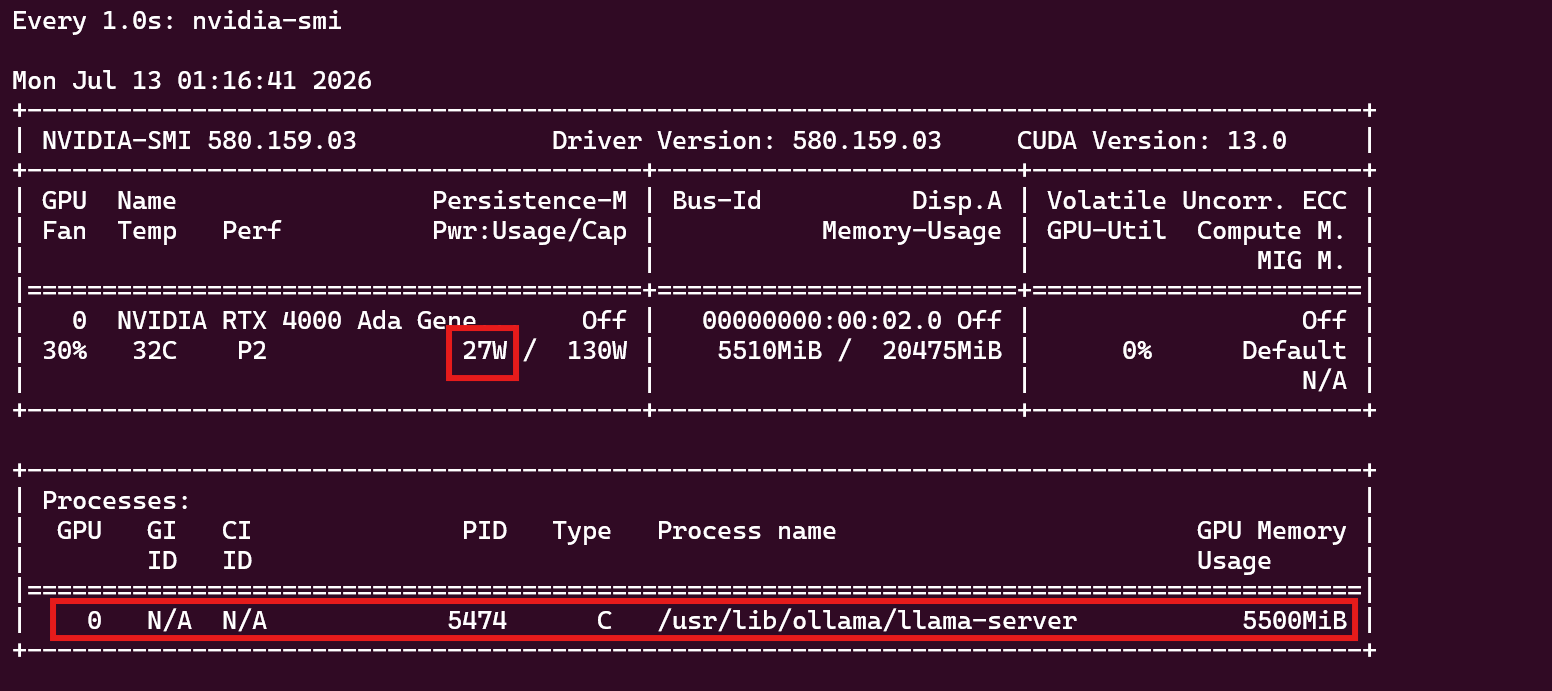Click the compute mode value 'Default'
The image size is (1552, 691).
pos(1294,351)
